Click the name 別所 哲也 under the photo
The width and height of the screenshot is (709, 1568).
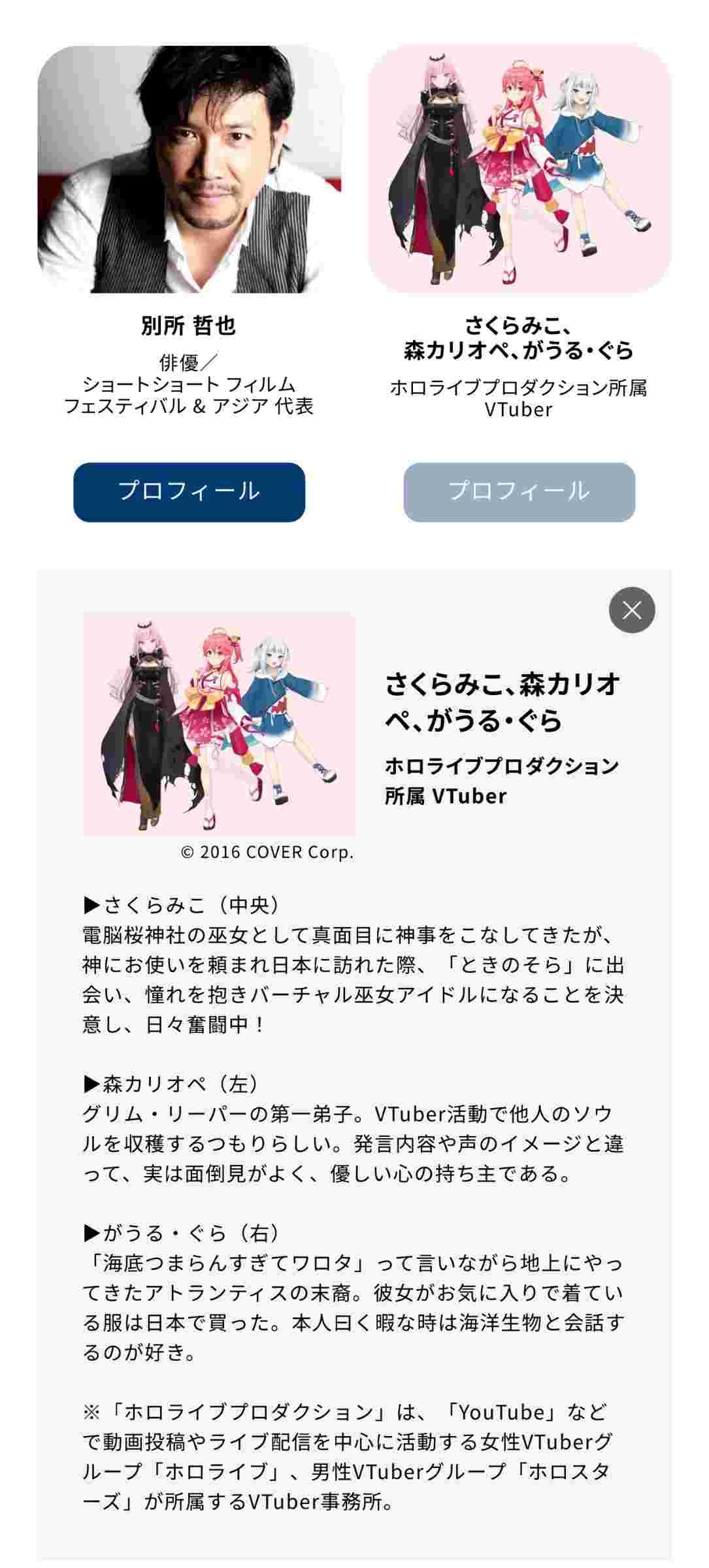click(x=189, y=325)
